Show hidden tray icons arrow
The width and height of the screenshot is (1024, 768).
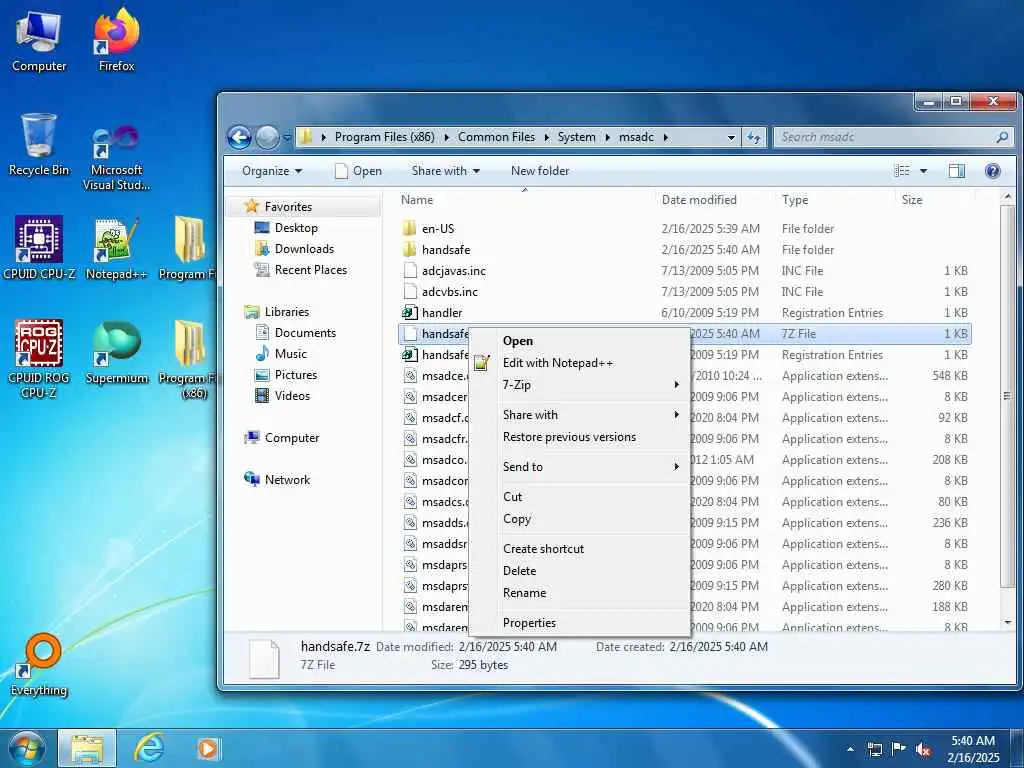point(850,750)
